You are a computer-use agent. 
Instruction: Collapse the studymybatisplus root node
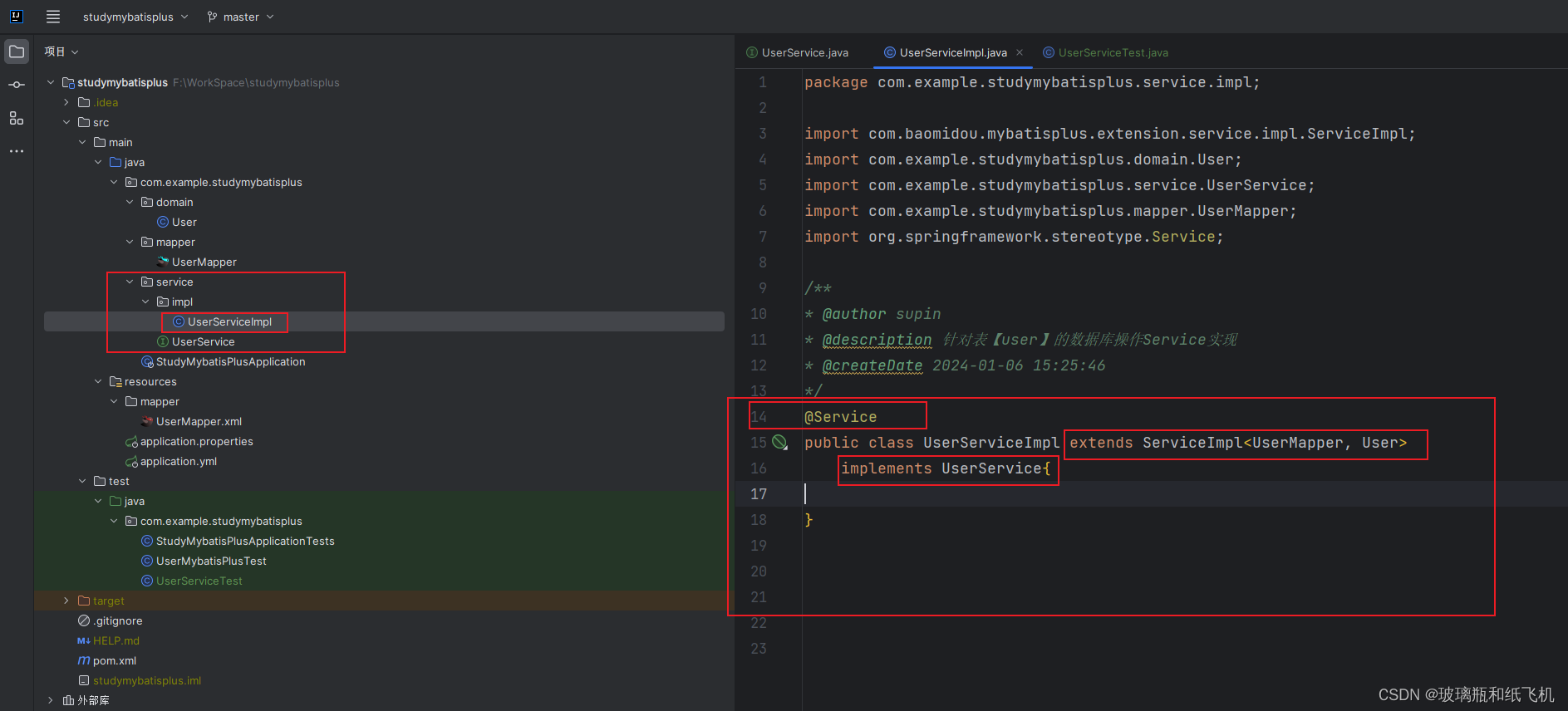51,82
